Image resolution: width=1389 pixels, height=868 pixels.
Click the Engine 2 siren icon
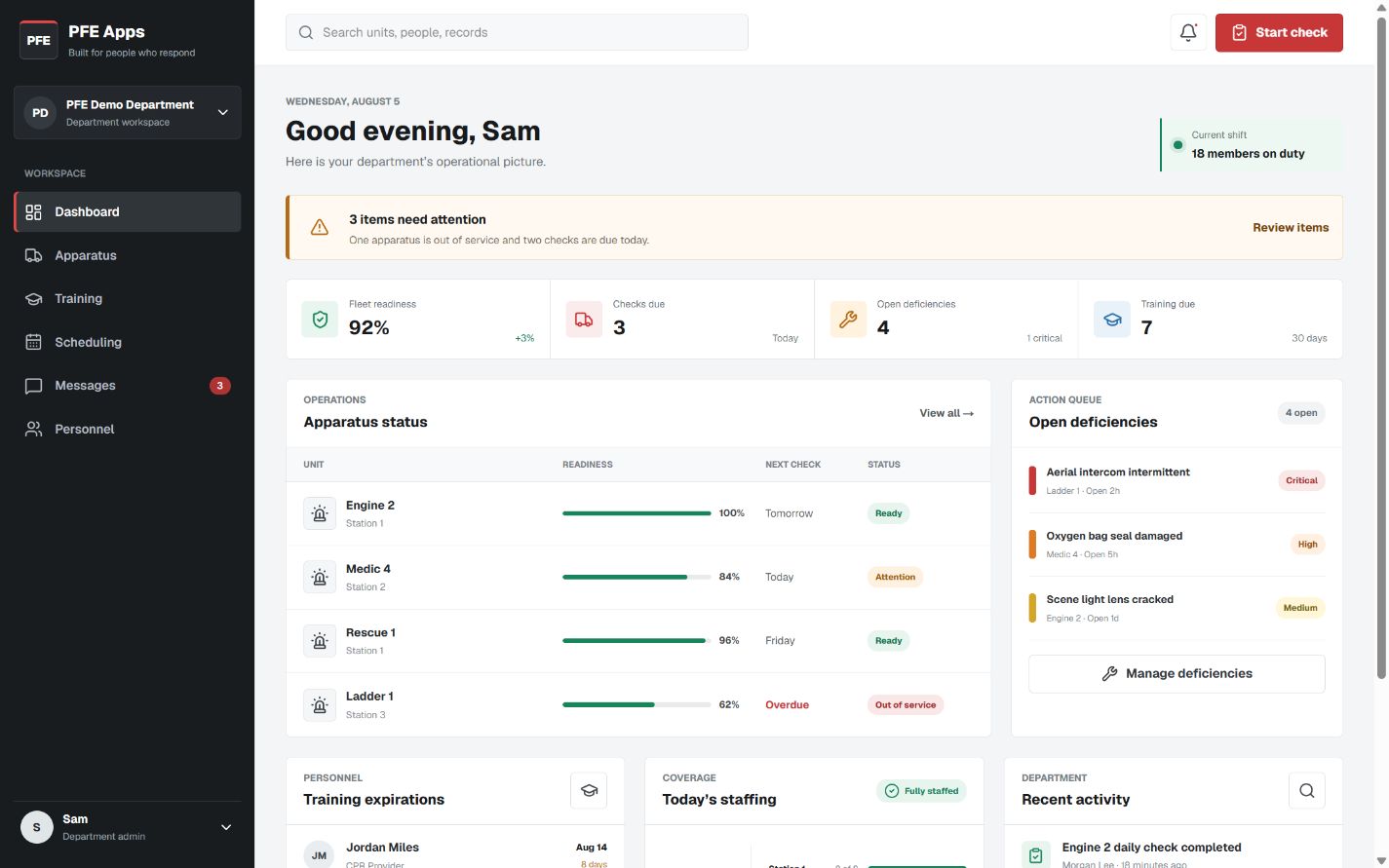coord(320,513)
